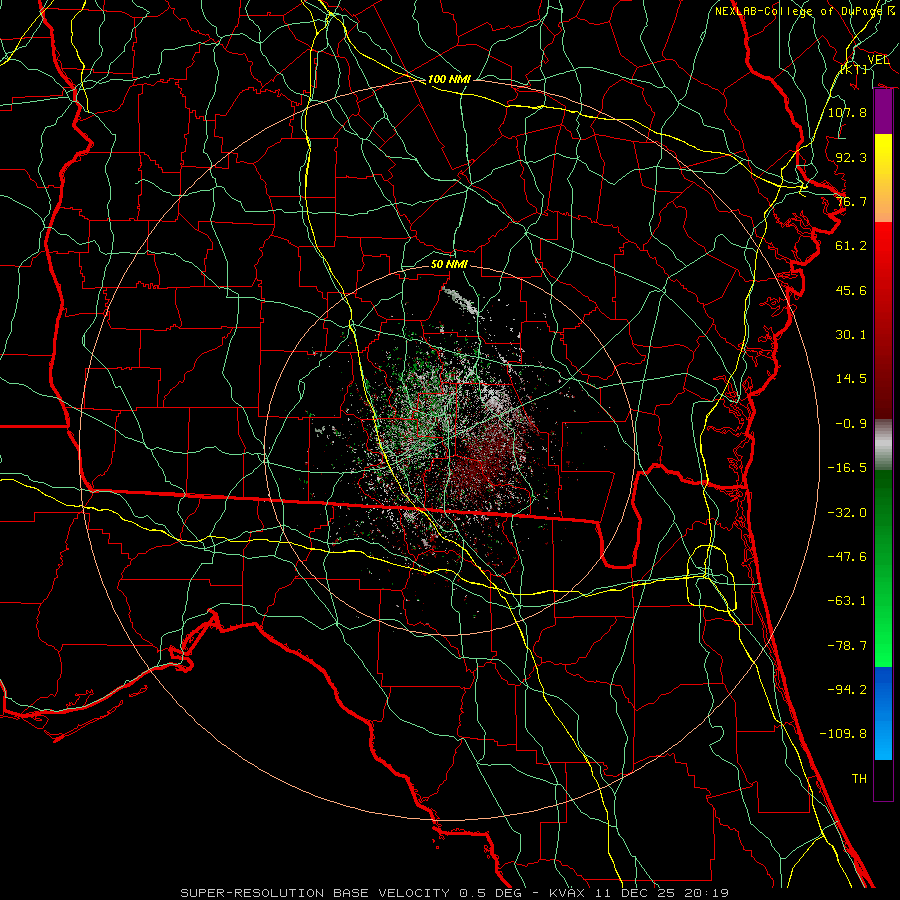Select the blue segment of the color bar
900x900 pixels.
click(x=883, y=713)
